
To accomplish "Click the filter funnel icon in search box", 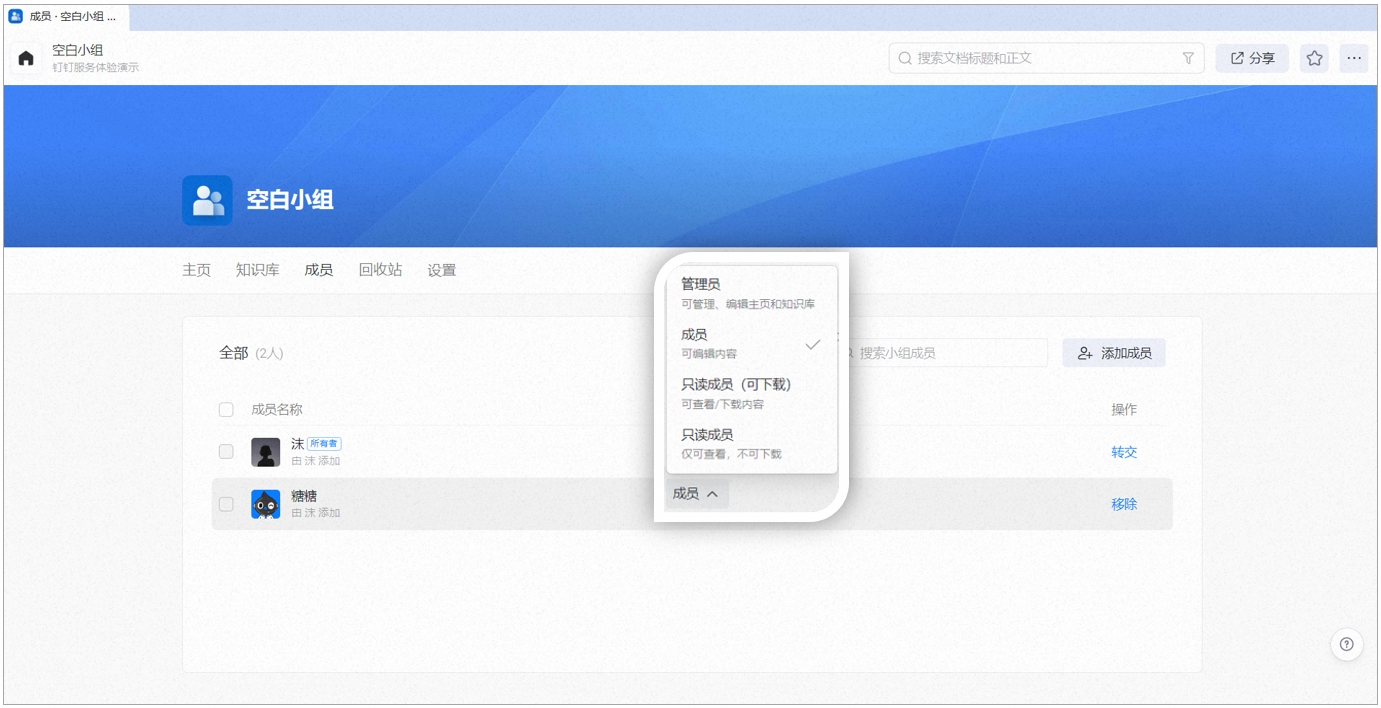I will tap(1188, 58).
